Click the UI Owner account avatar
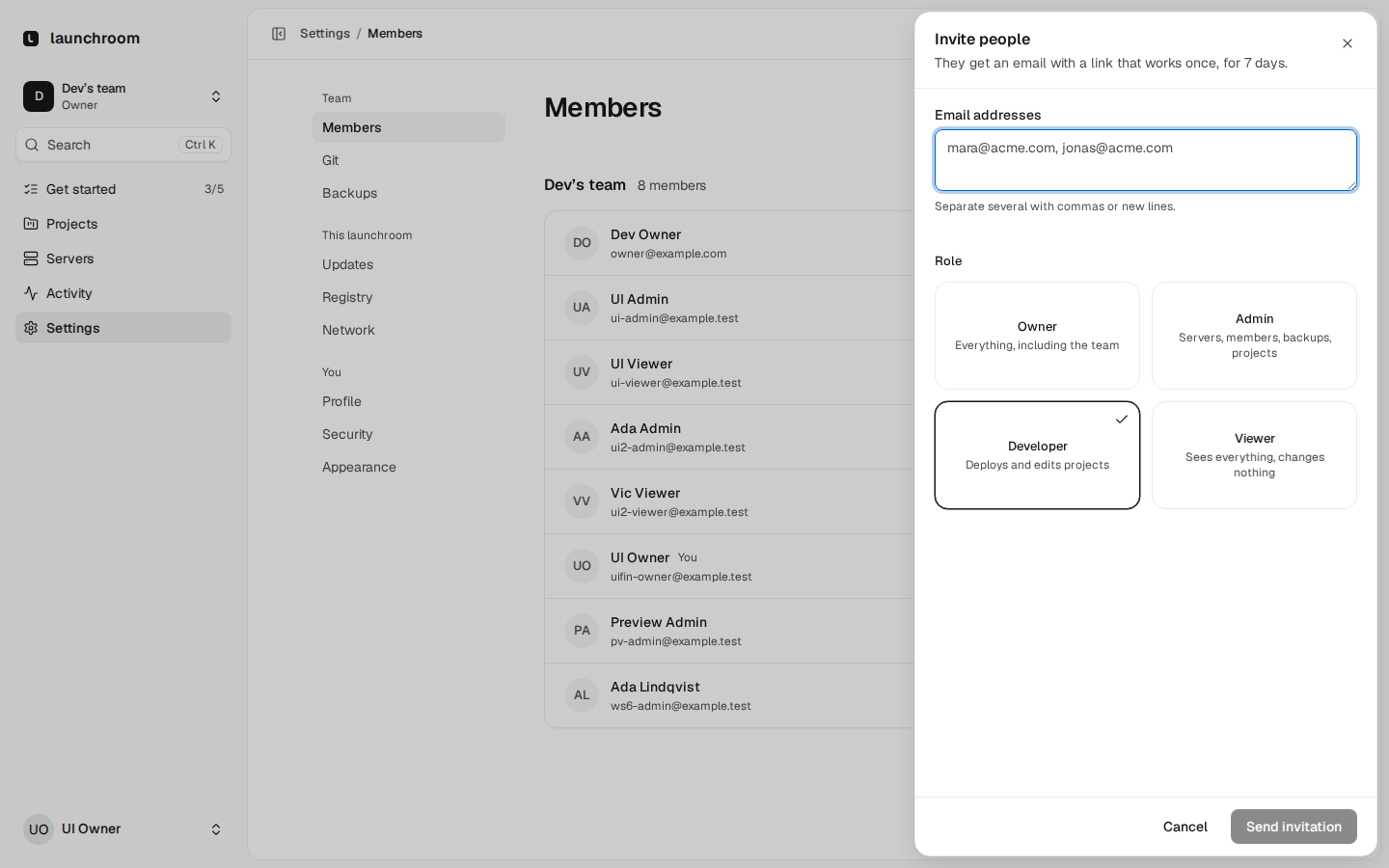1389x868 pixels. tap(39, 829)
